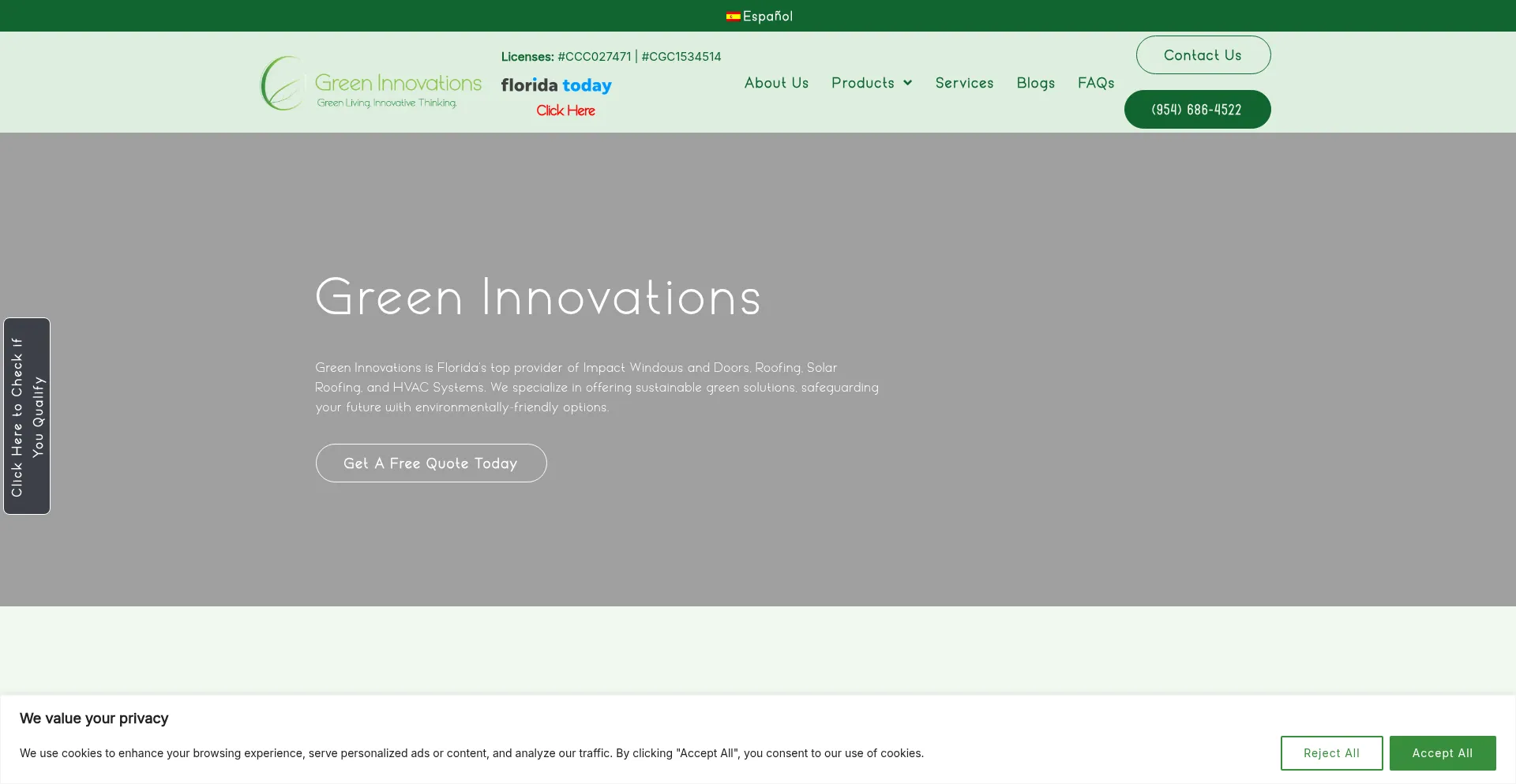Click the leaf emblem in the site logo
This screenshot has height=784, width=1516.
pyautogui.click(x=281, y=82)
